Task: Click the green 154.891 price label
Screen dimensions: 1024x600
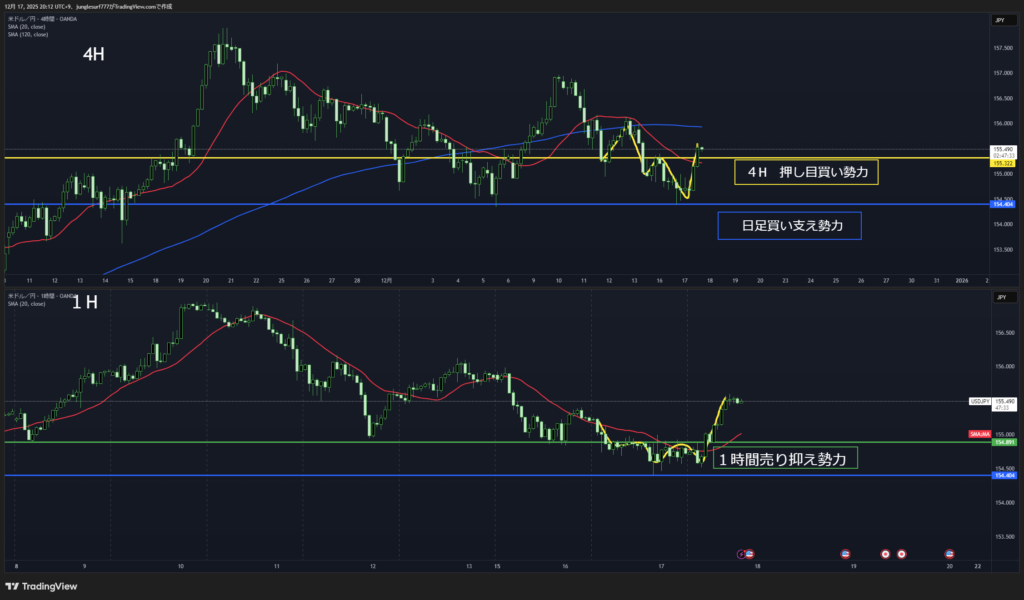Action: (x=1003, y=442)
